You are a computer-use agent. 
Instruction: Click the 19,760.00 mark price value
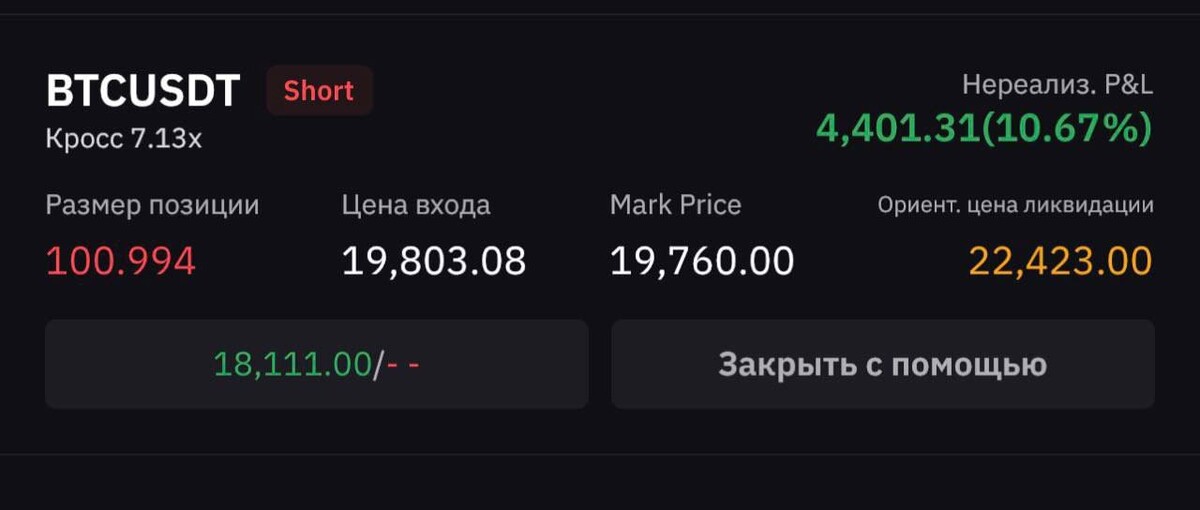pos(702,261)
